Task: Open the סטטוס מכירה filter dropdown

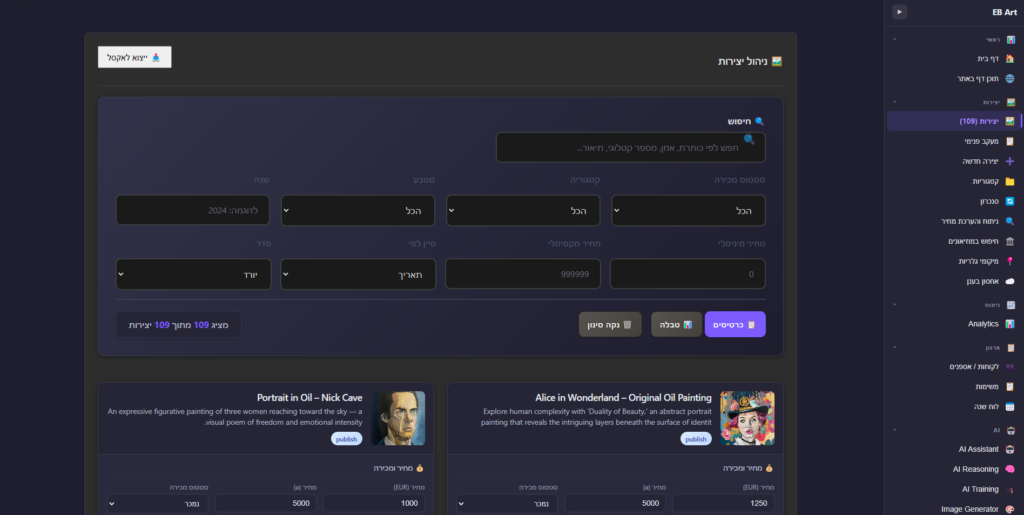Action: [x=688, y=211]
